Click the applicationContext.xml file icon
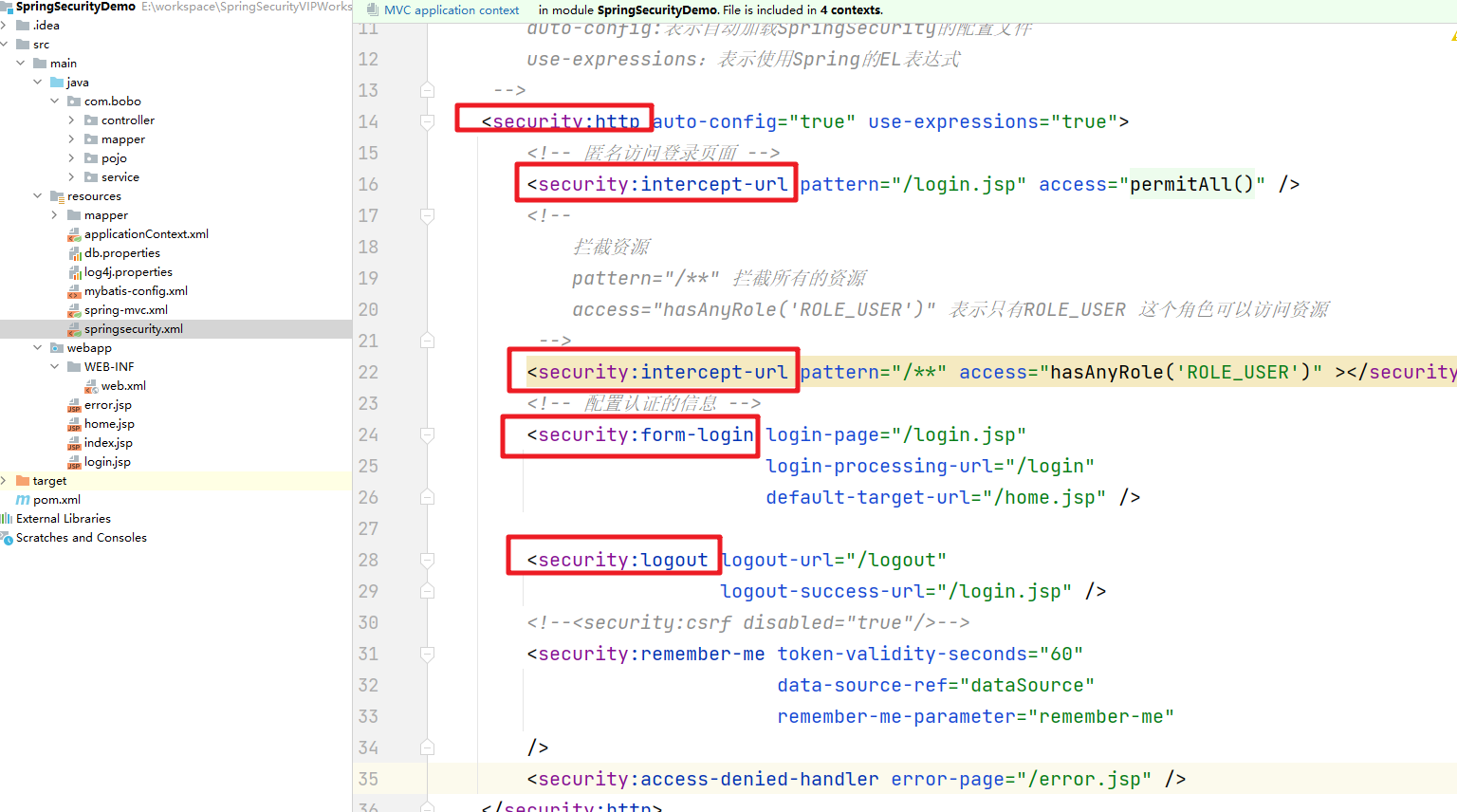The height and width of the screenshot is (812, 1457). (x=74, y=234)
